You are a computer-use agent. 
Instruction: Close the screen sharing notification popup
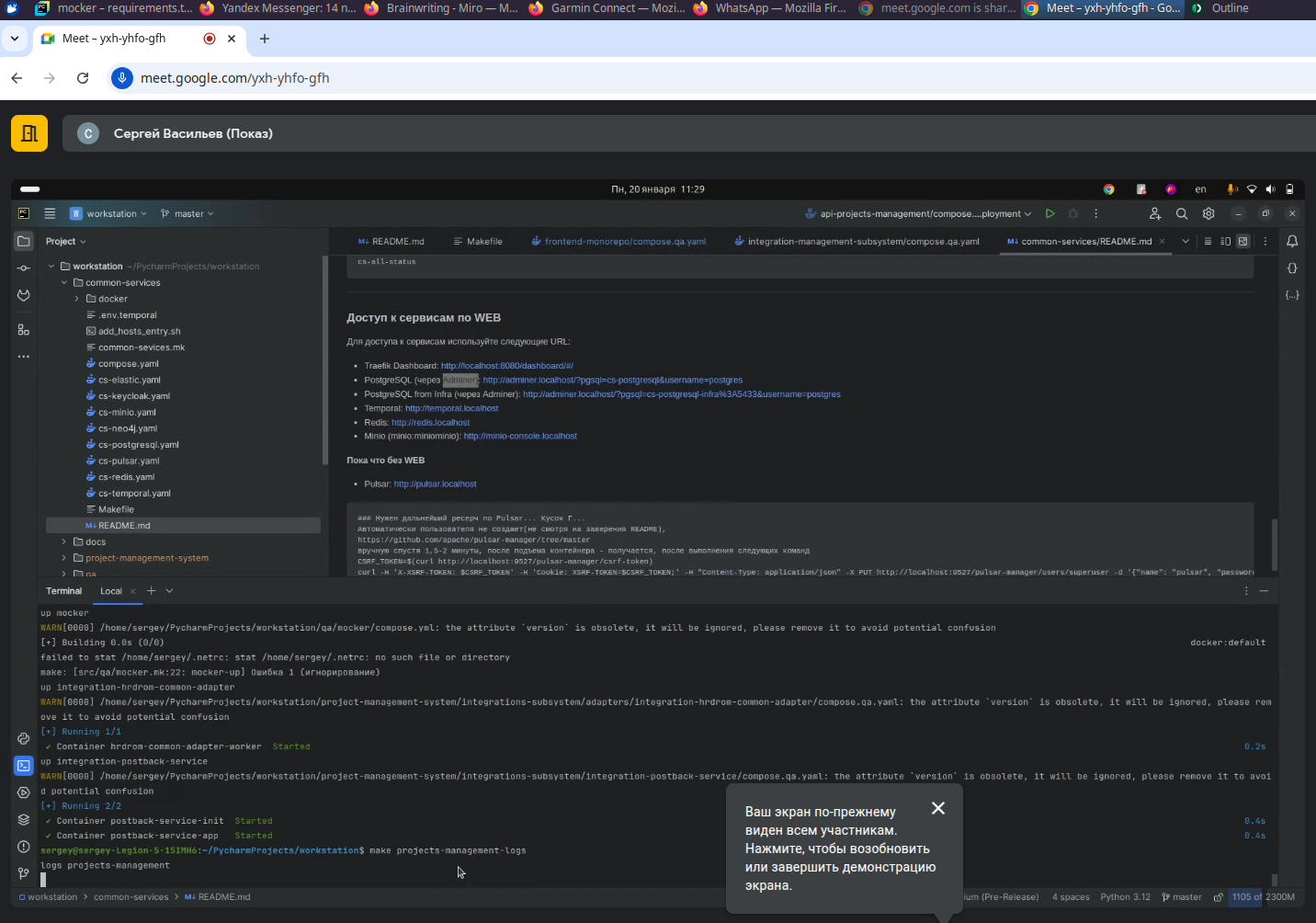pos(937,808)
